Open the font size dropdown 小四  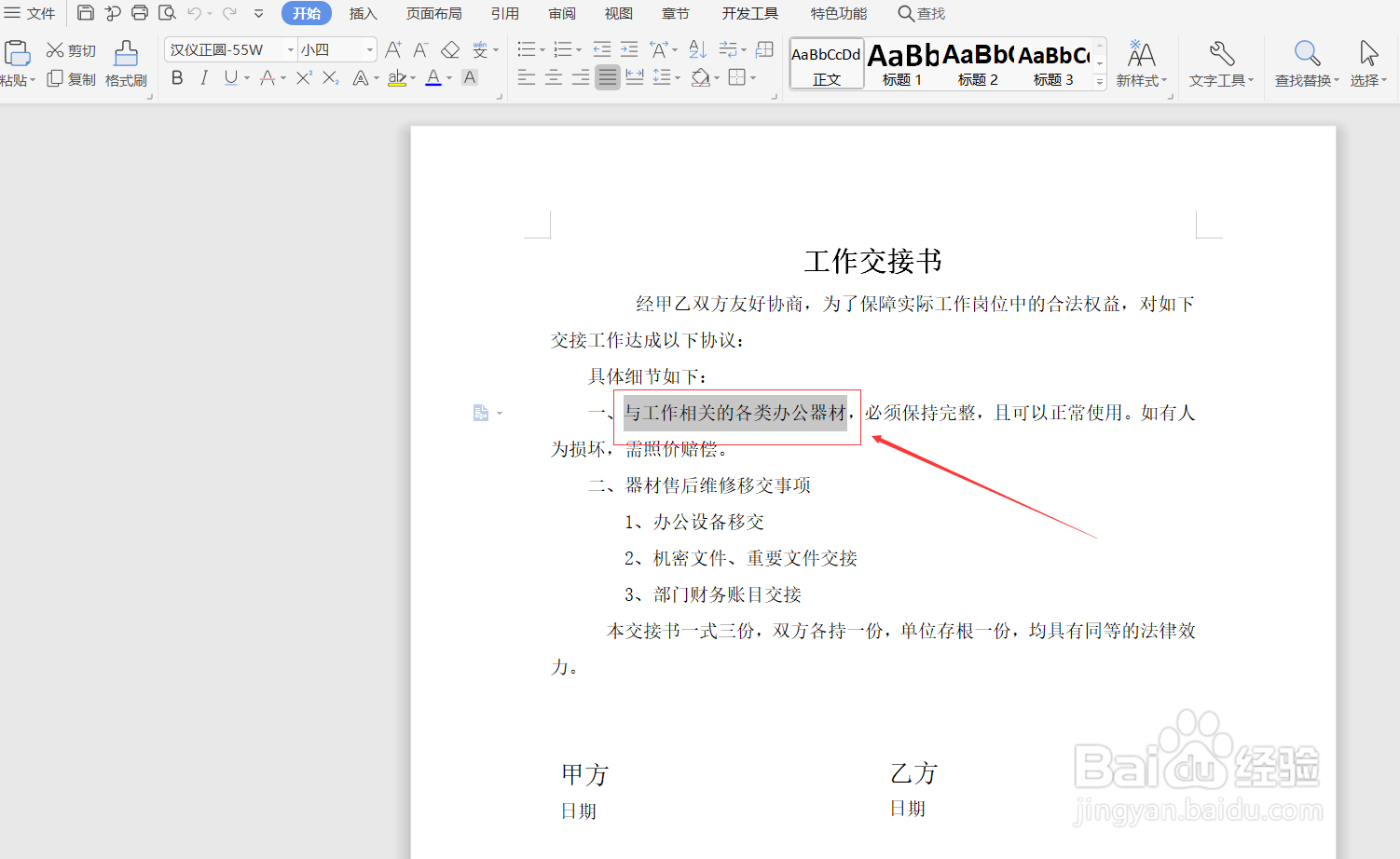tap(370, 49)
